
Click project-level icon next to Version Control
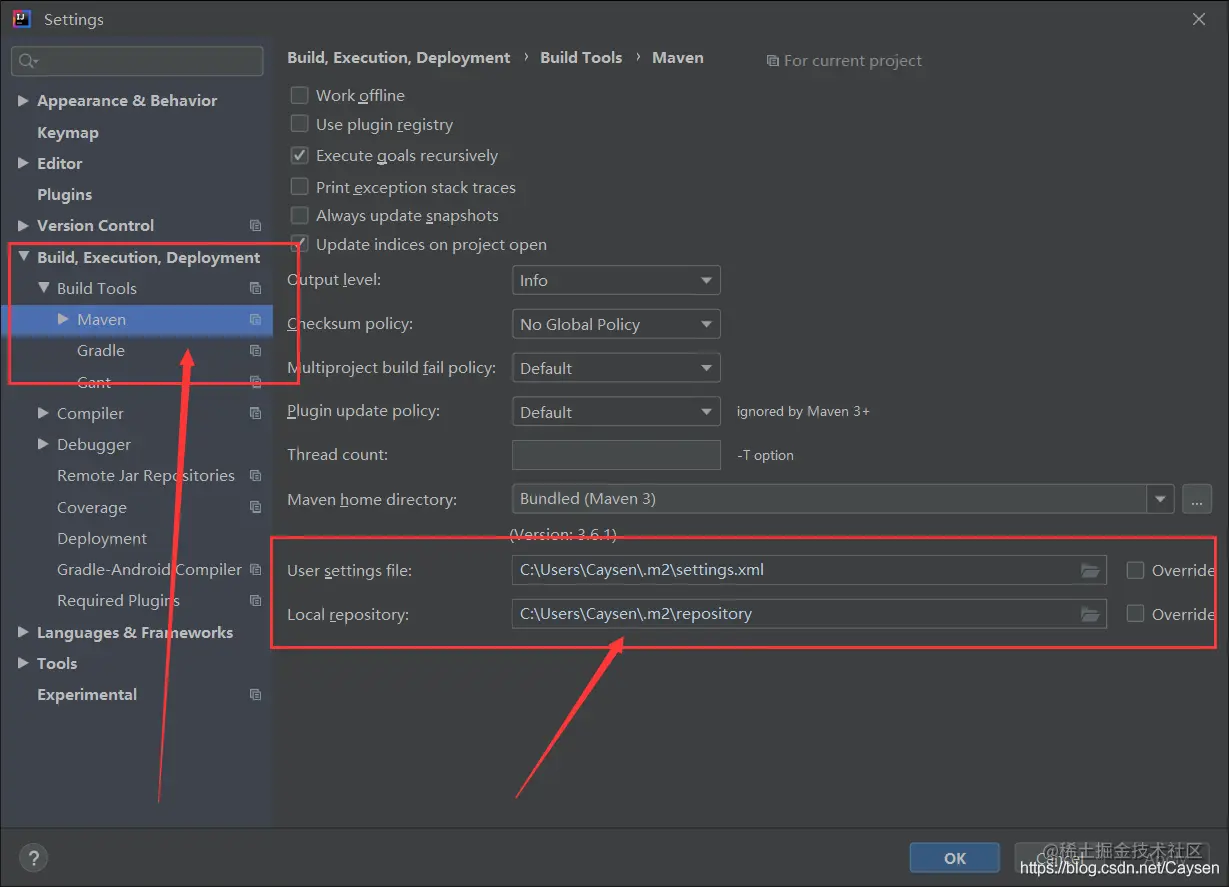pyautogui.click(x=255, y=226)
